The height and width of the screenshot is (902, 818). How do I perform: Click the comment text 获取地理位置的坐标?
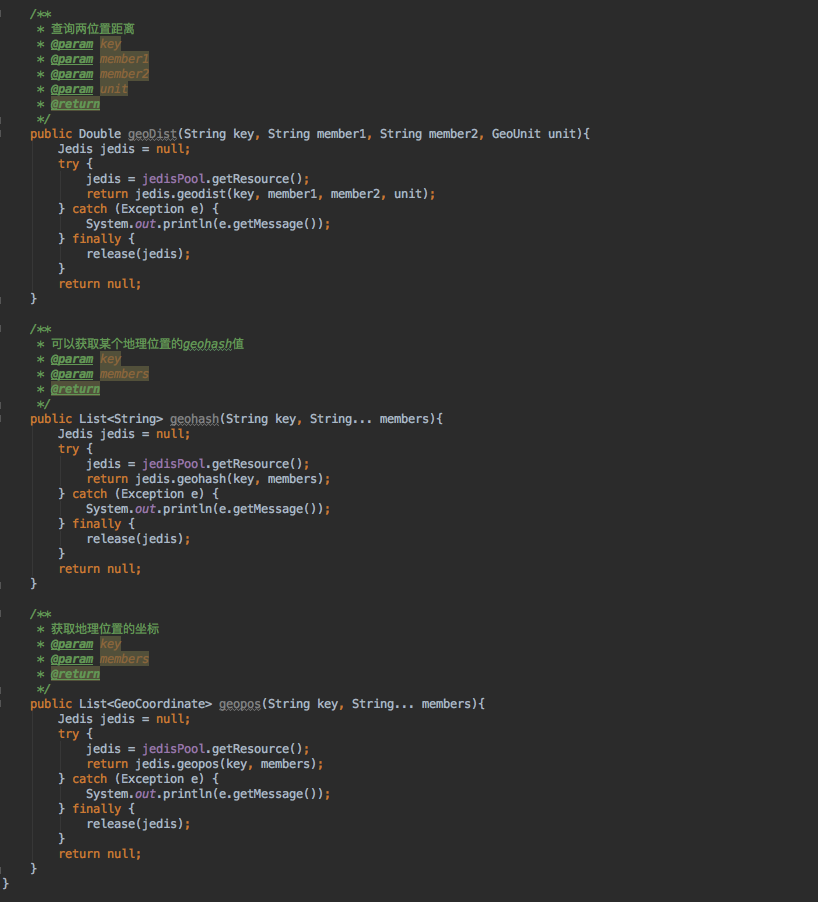105,629
